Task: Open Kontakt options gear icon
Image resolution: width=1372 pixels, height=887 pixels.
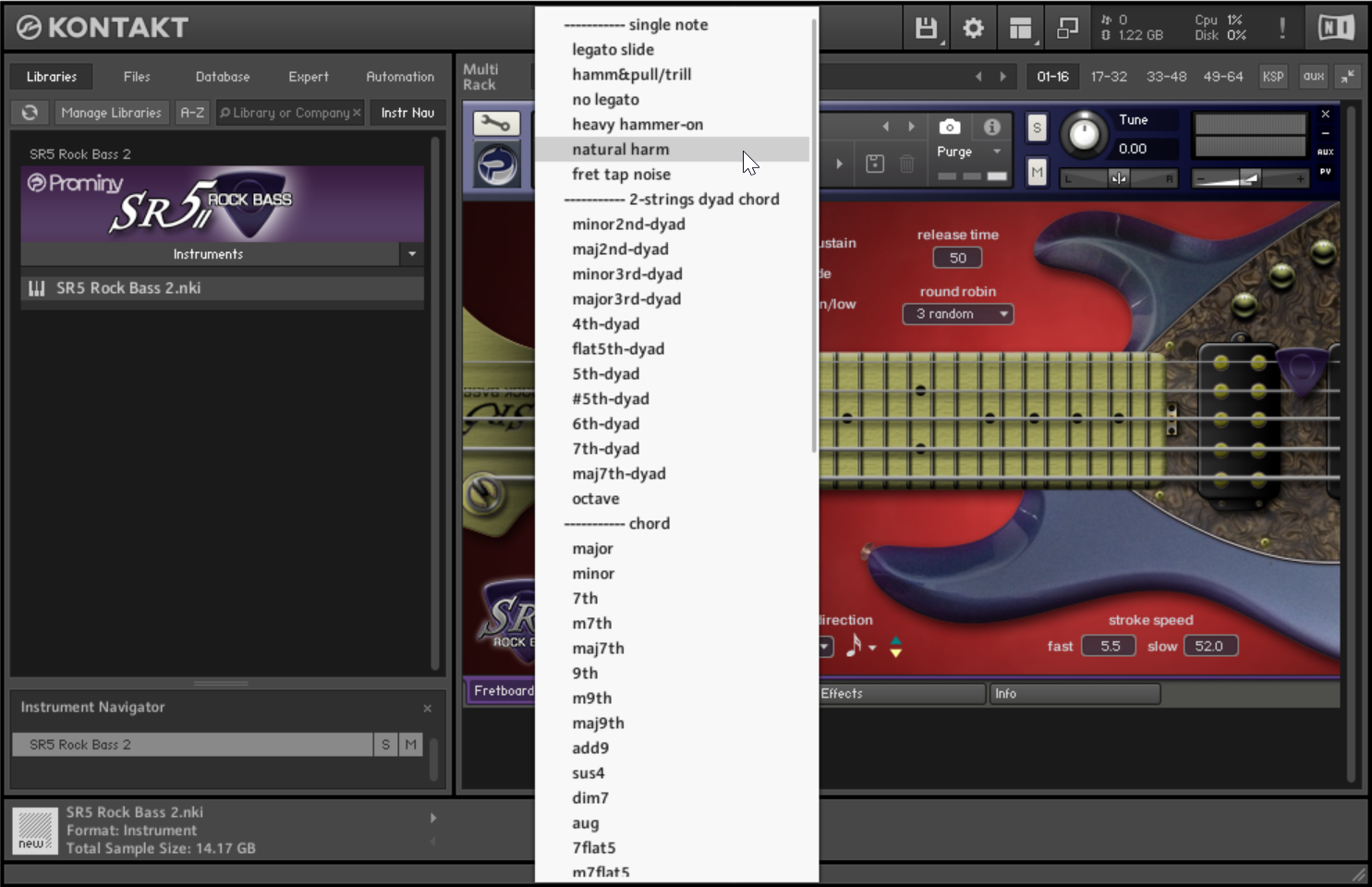Action: tap(973, 29)
